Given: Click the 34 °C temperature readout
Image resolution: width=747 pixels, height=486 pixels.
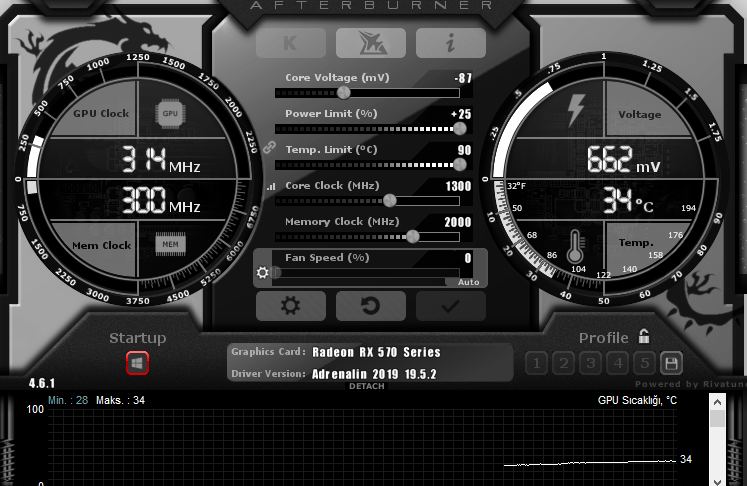Looking at the screenshot, I should tap(628, 200).
